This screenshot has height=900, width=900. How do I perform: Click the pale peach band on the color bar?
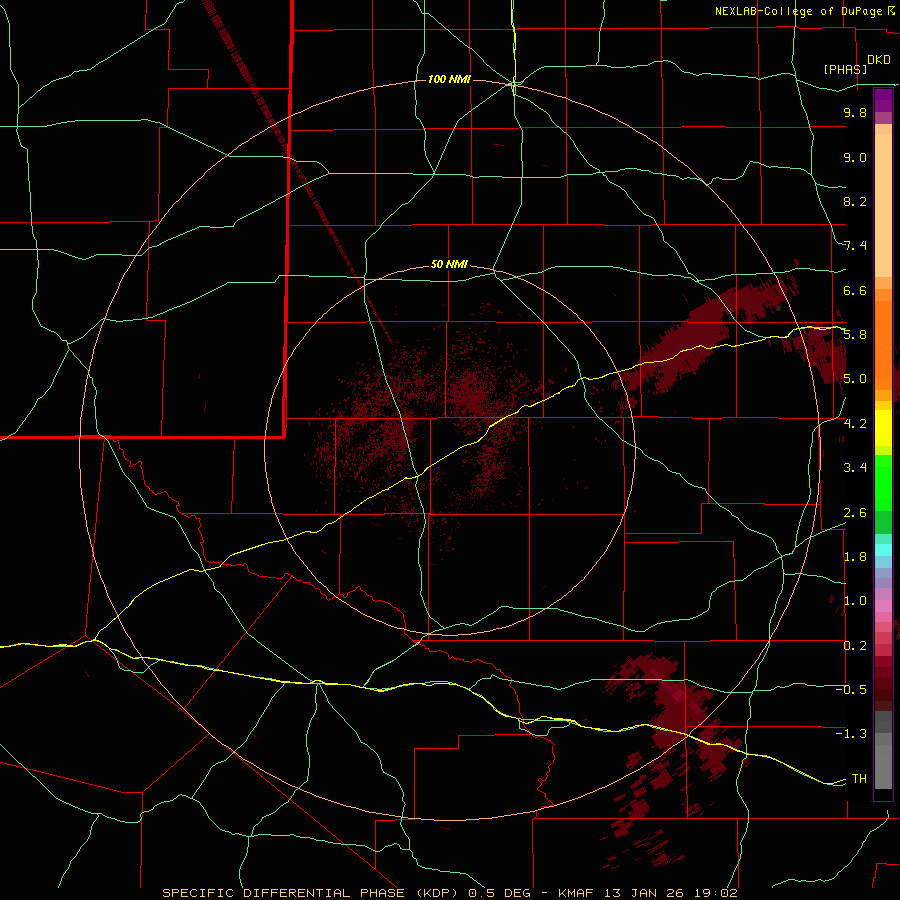click(883, 205)
